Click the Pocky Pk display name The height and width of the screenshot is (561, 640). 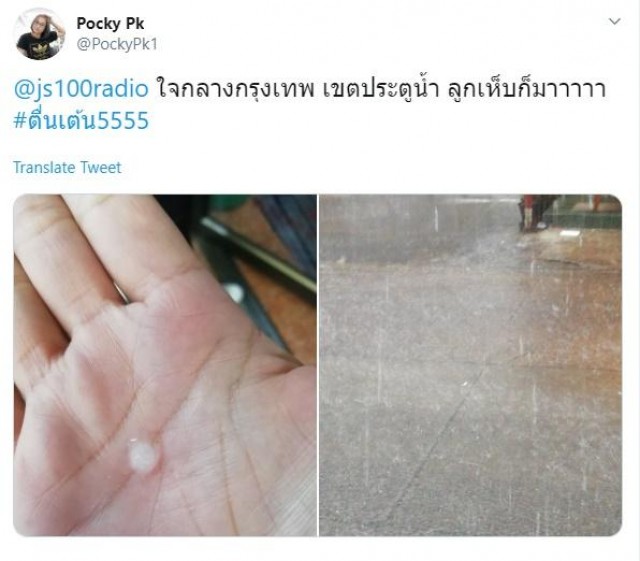coord(110,24)
